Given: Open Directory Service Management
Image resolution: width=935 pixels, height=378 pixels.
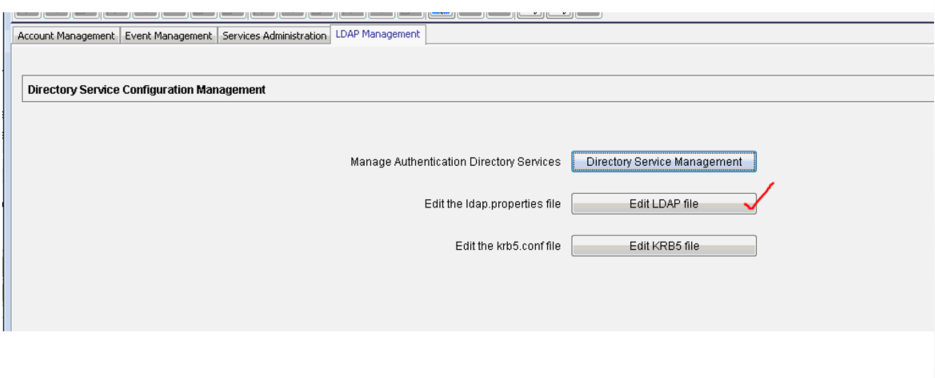Looking at the screenshot, I should (x=664, y=162).
